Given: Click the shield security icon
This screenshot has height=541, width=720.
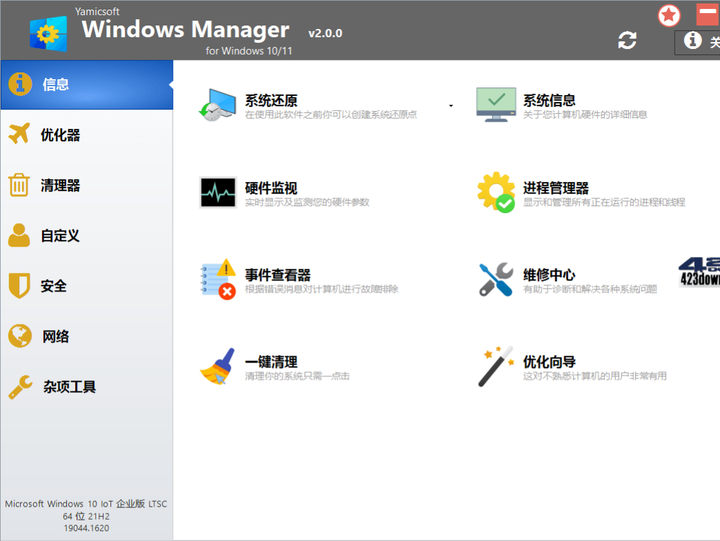Looking at the screenshot, I should [x=19, y=286].
